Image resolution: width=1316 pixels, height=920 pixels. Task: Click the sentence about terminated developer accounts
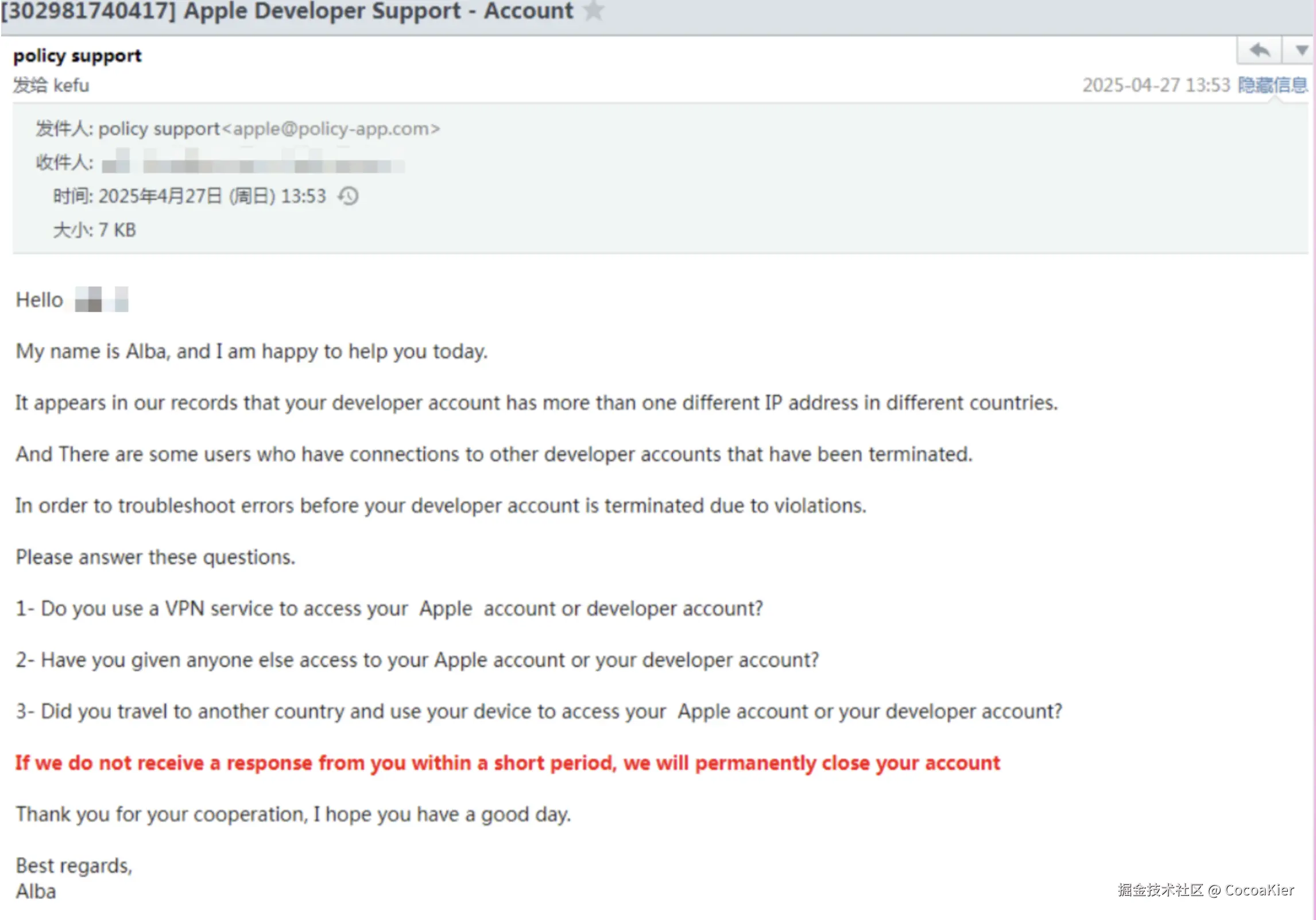[x=494, y=454]
